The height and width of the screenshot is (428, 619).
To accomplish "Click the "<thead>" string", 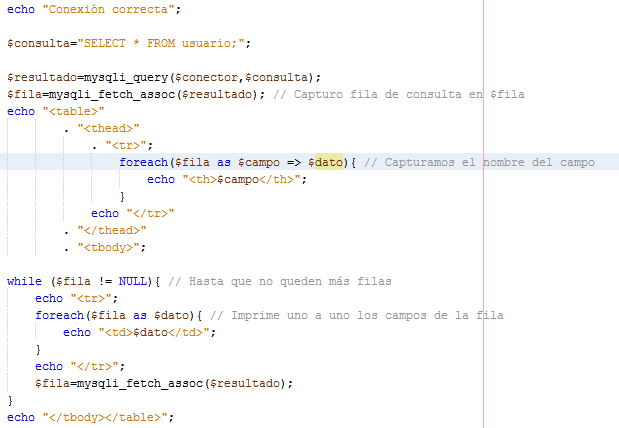I will [108, 128].
